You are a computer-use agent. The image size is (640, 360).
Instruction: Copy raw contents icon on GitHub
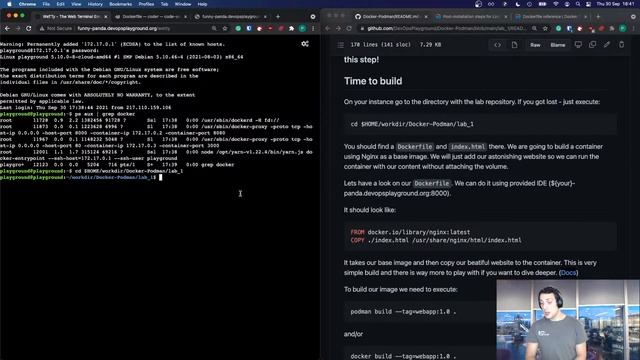pyautogui.click(x=592, y=44)
